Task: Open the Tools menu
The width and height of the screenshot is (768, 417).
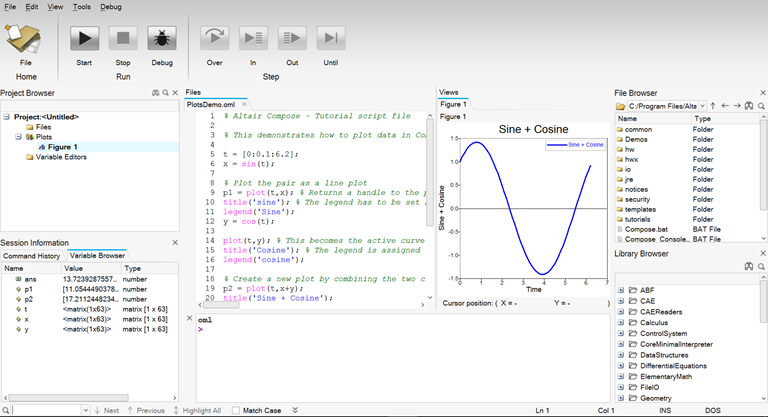Action: (x=82, y=7)
